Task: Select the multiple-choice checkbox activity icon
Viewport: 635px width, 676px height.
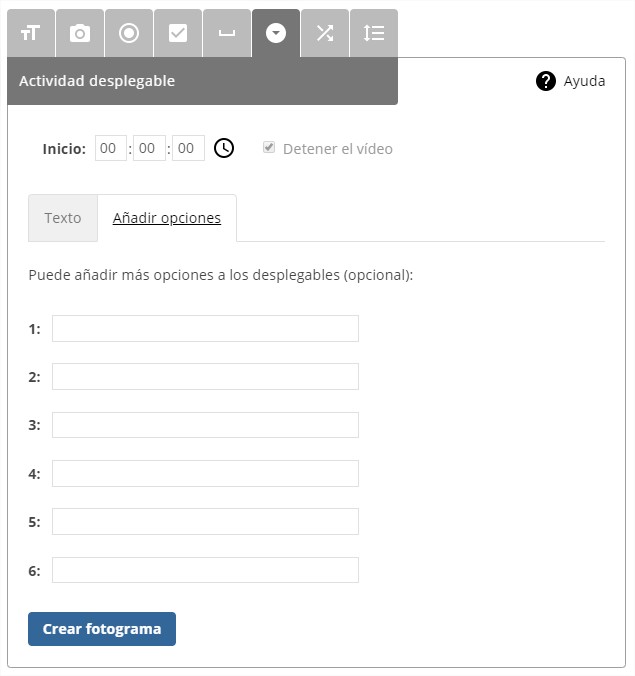Action: tap(178, 33)
